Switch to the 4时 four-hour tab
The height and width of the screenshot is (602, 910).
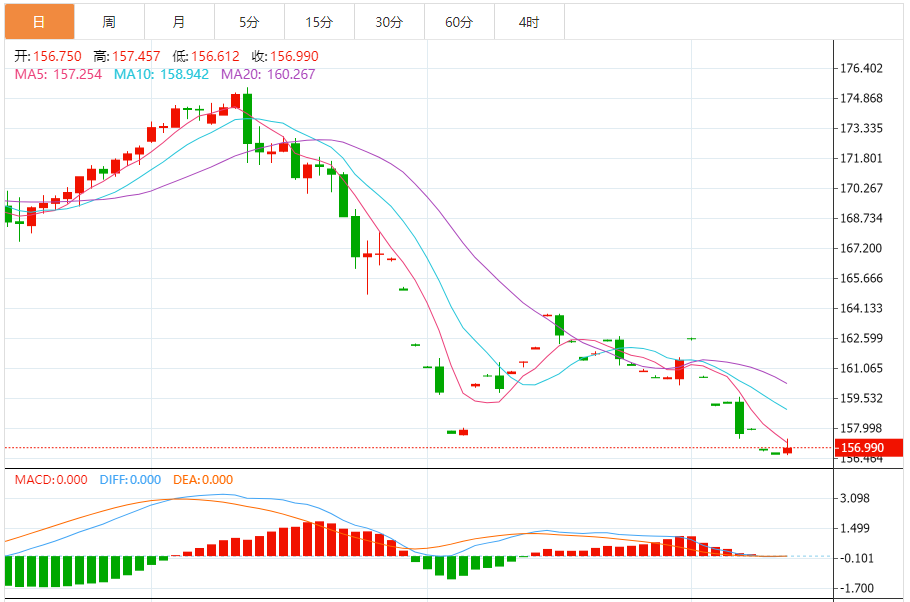[x=529, y=22]
